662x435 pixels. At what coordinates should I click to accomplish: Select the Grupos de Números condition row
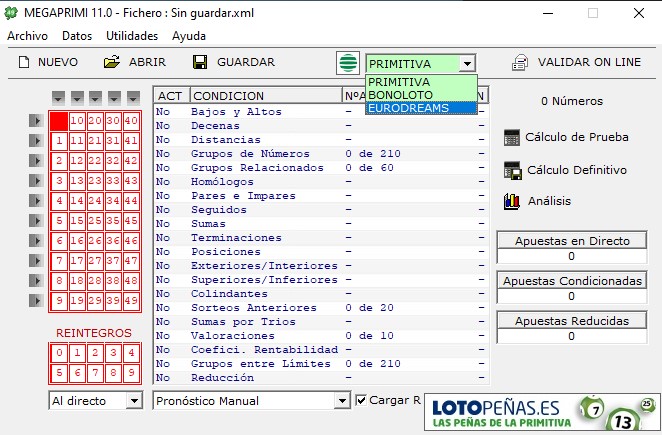click(321, 154)
